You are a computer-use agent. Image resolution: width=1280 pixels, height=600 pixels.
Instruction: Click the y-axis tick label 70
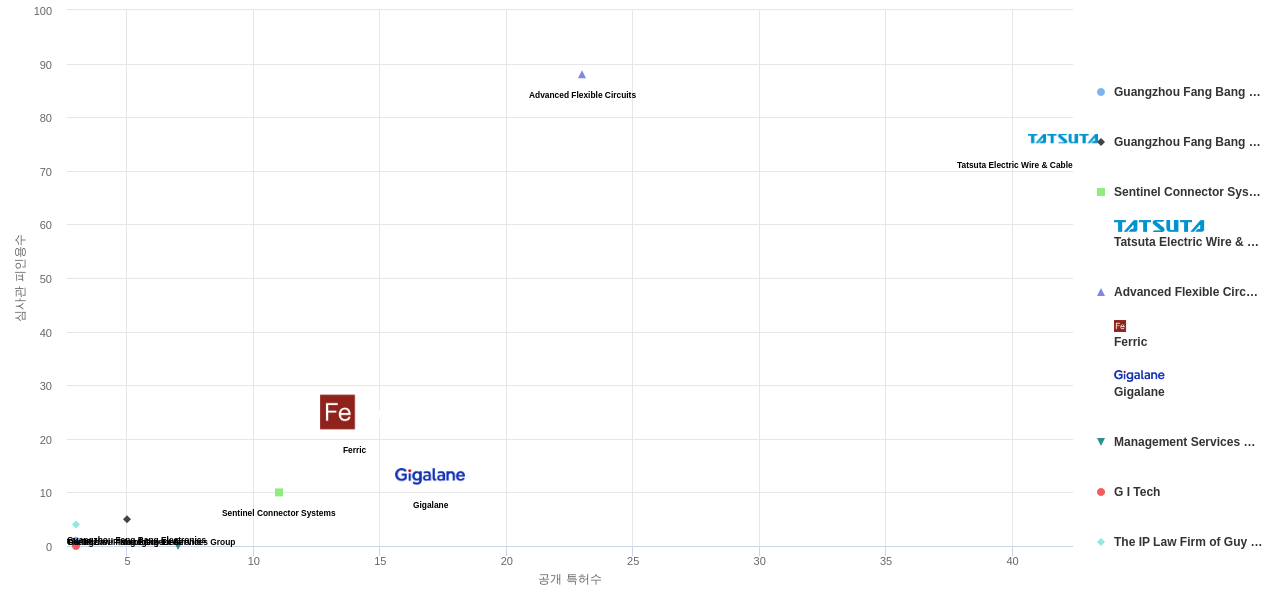pos(46,172)
